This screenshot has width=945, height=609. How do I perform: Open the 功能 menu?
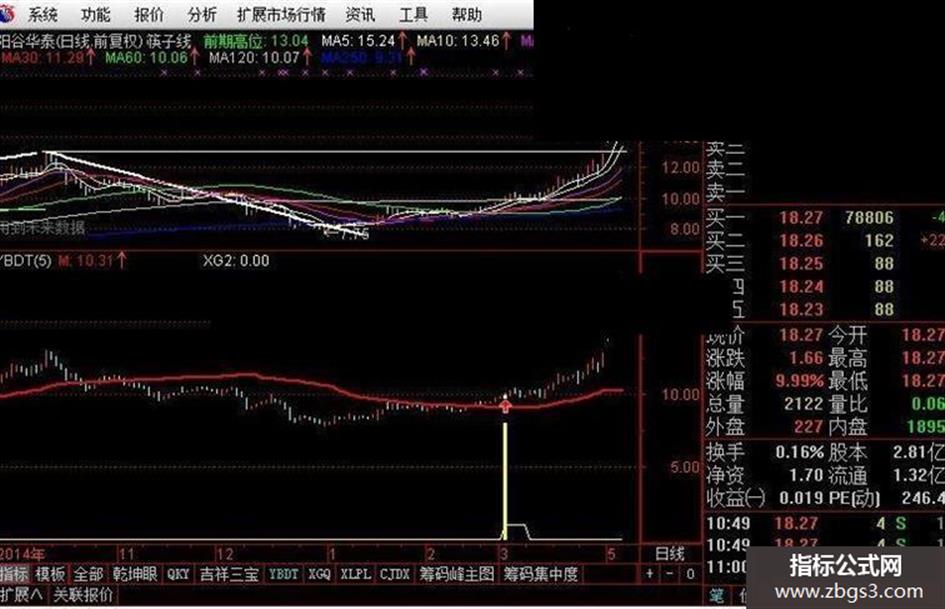(x=95, y=14)
